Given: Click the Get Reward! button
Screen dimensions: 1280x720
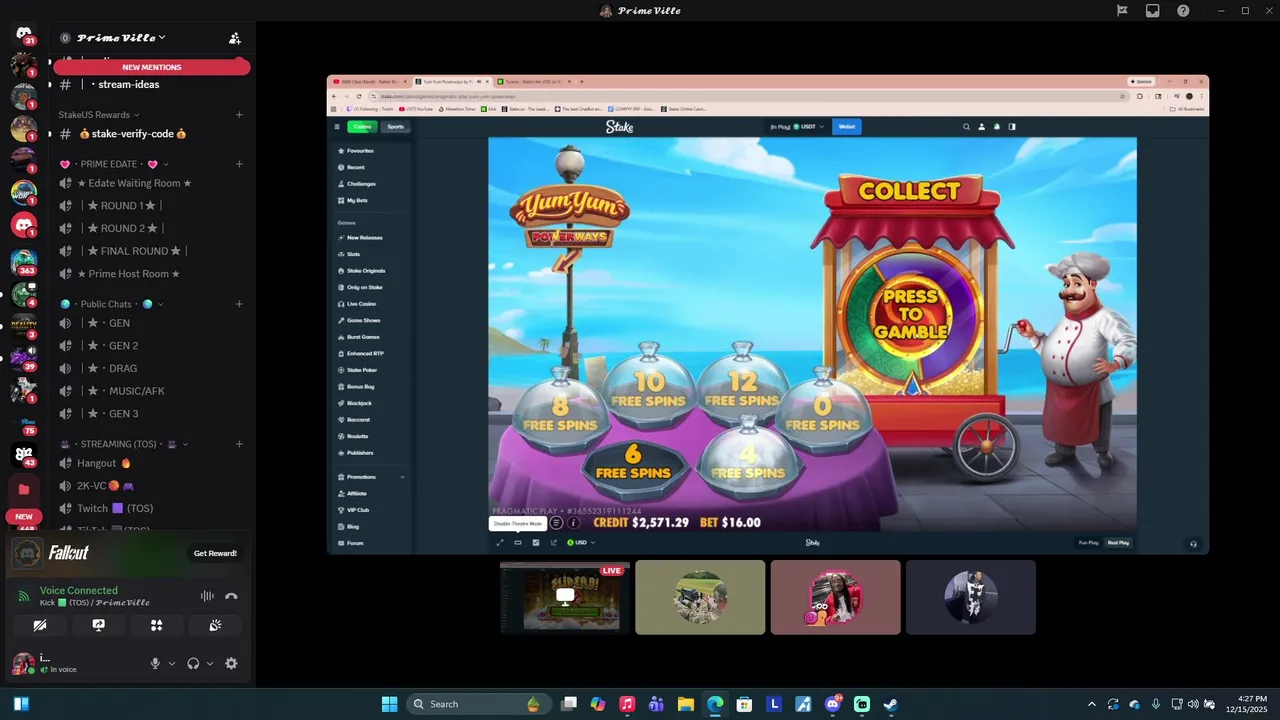Looking at the screenshot, I should pos(215,553).
